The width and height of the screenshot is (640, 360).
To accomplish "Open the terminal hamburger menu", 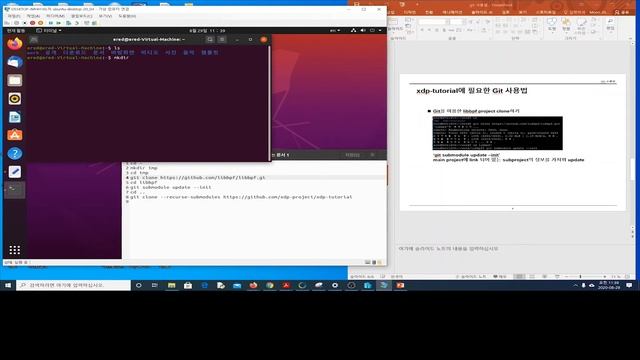I will click(222, 40).
